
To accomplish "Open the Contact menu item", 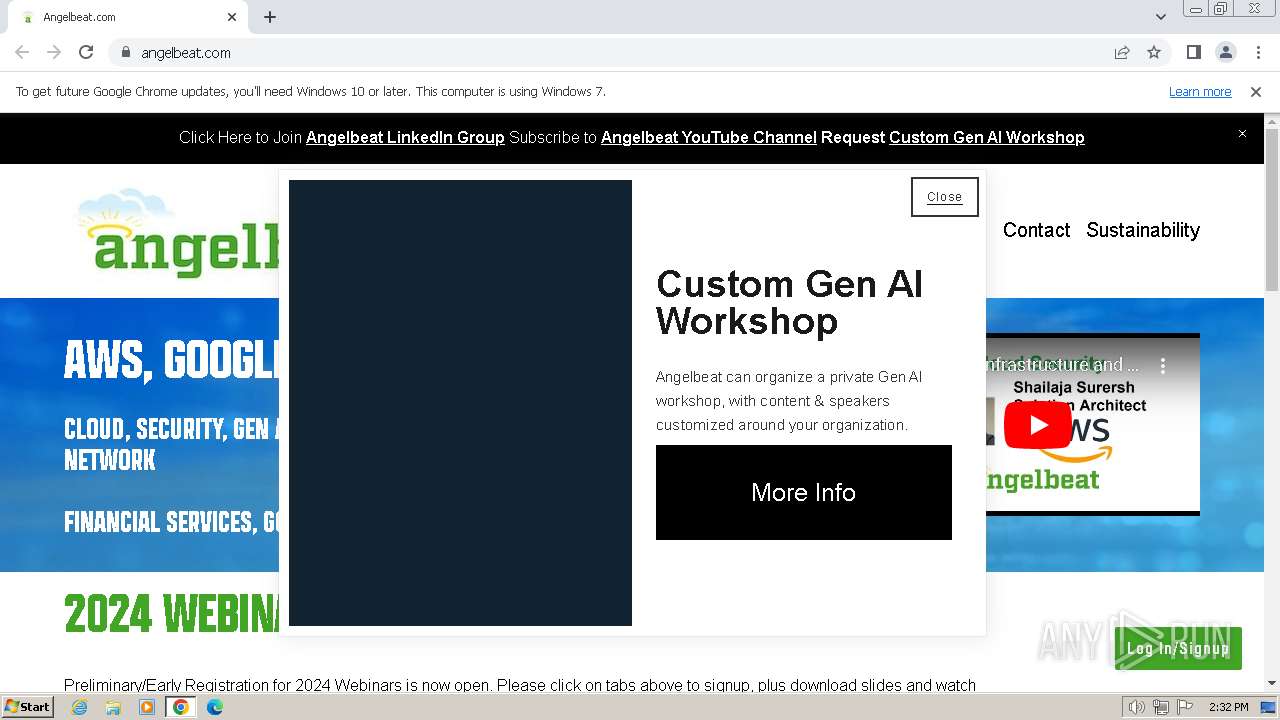I will point(1036,230).
